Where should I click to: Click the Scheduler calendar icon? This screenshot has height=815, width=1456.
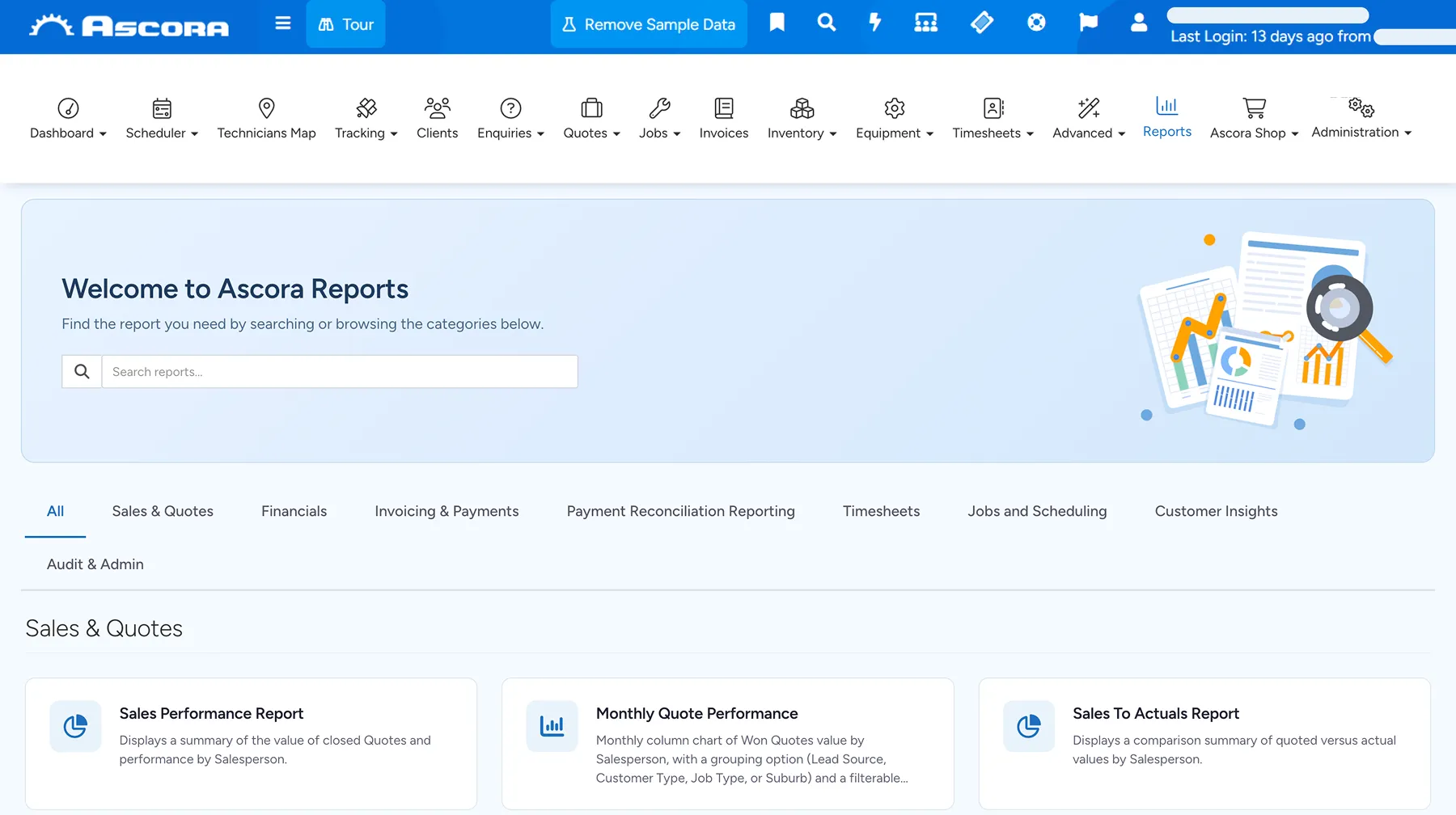[162, 108]
